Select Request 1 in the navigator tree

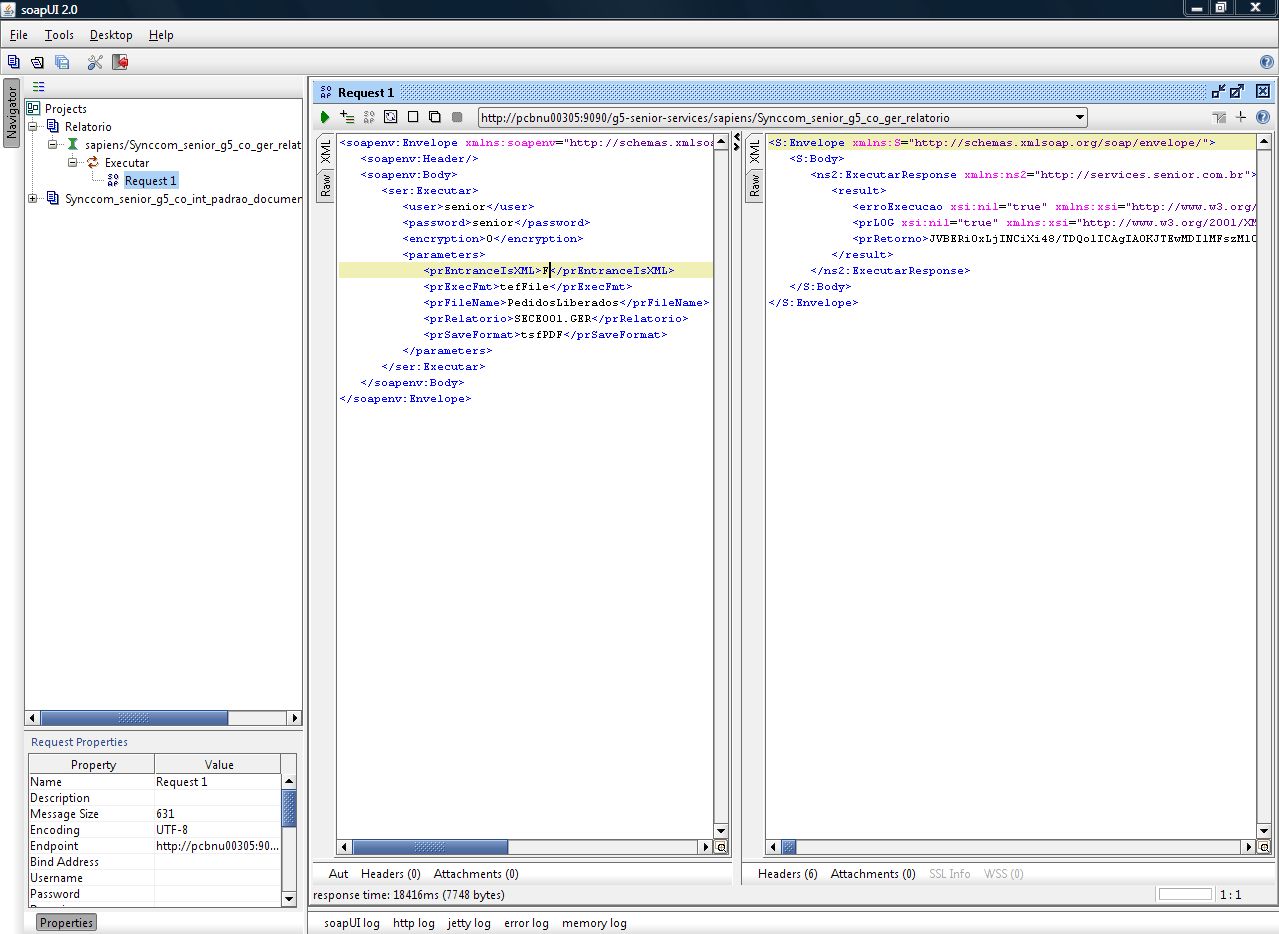point(151,181)
